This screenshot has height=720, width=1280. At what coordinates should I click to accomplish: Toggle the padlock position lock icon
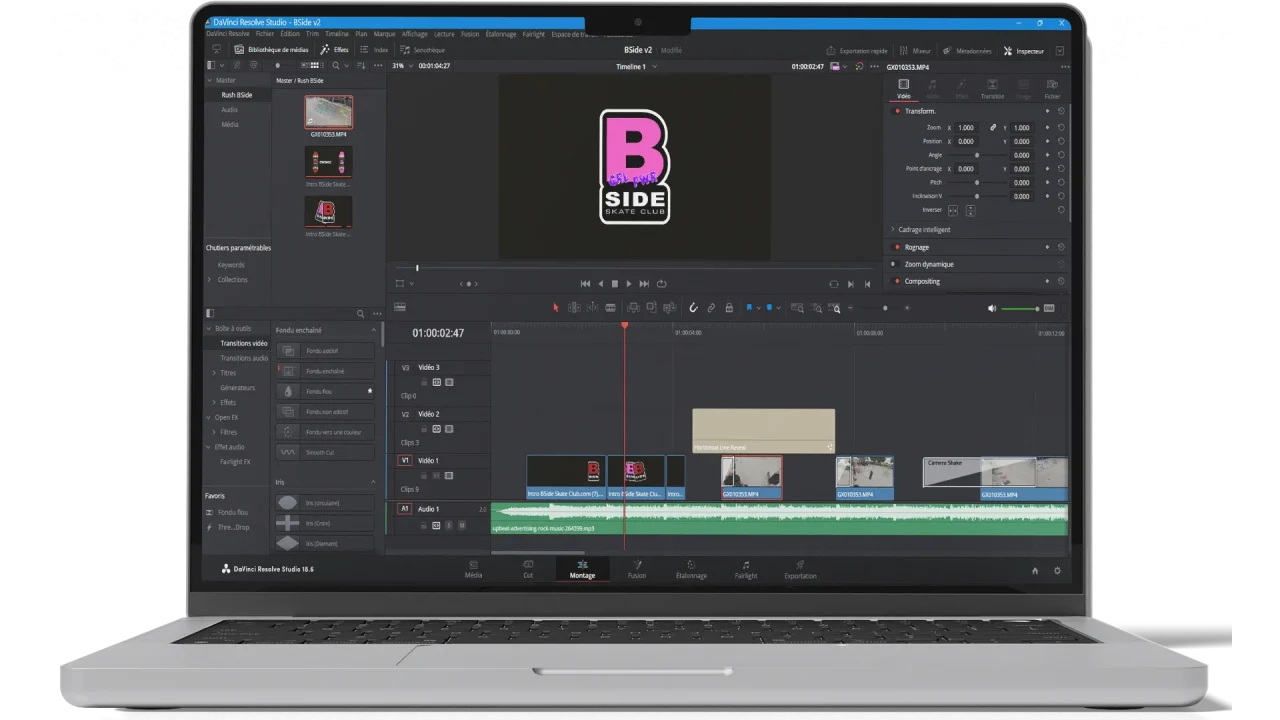pos(729,308)
